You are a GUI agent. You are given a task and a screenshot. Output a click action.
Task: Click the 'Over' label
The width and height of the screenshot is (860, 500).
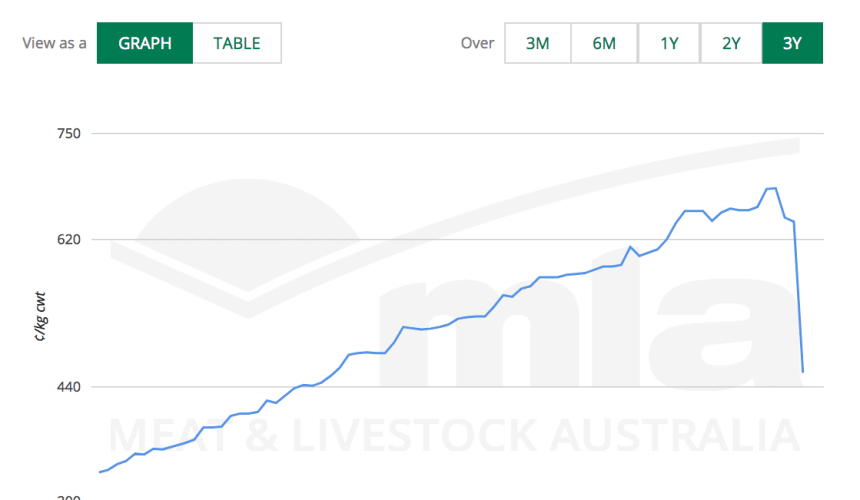pyautogui.click(x=477, y=43)
